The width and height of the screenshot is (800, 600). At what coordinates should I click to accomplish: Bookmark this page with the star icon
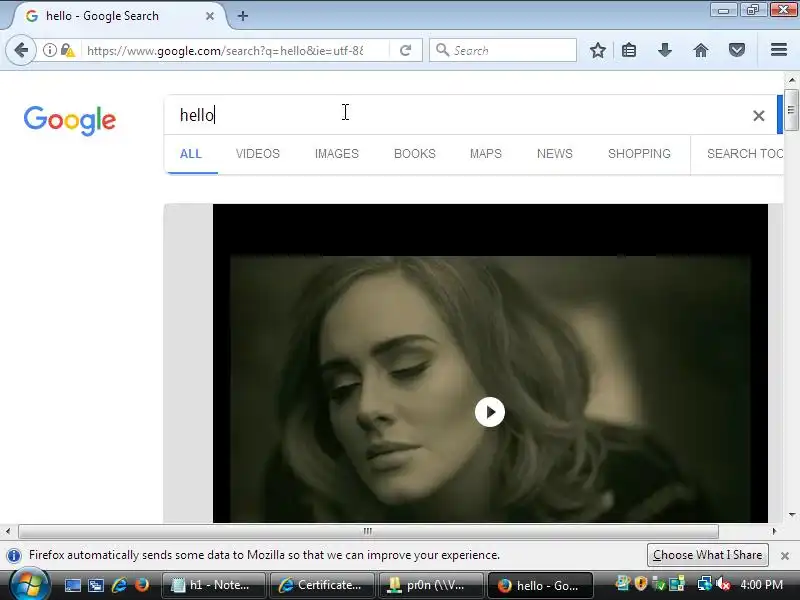coord(597,50)
